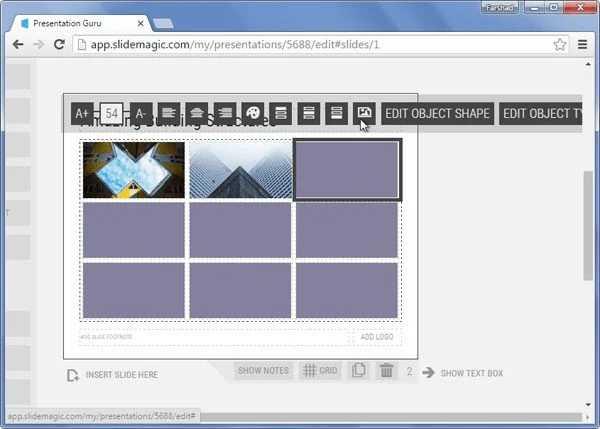Center align text in toolbar
The height and width of the screenshot is (429, 600).
pyautogui.click(x=197, y=113)
